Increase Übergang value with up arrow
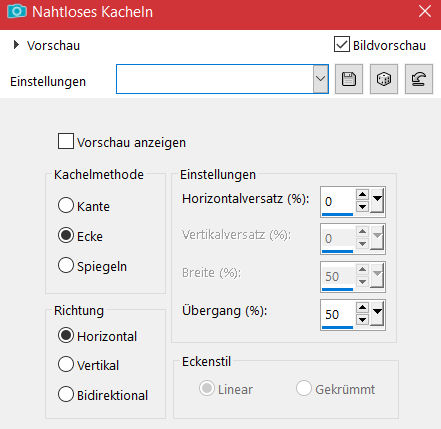The width and height of the screenshot is (441, 429). point(362,307)
